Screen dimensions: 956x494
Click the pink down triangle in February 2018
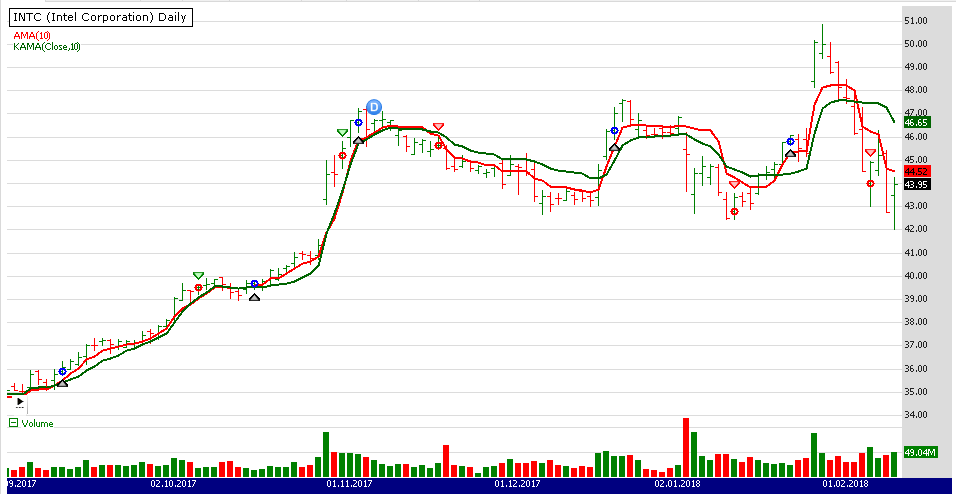[870, 153]
